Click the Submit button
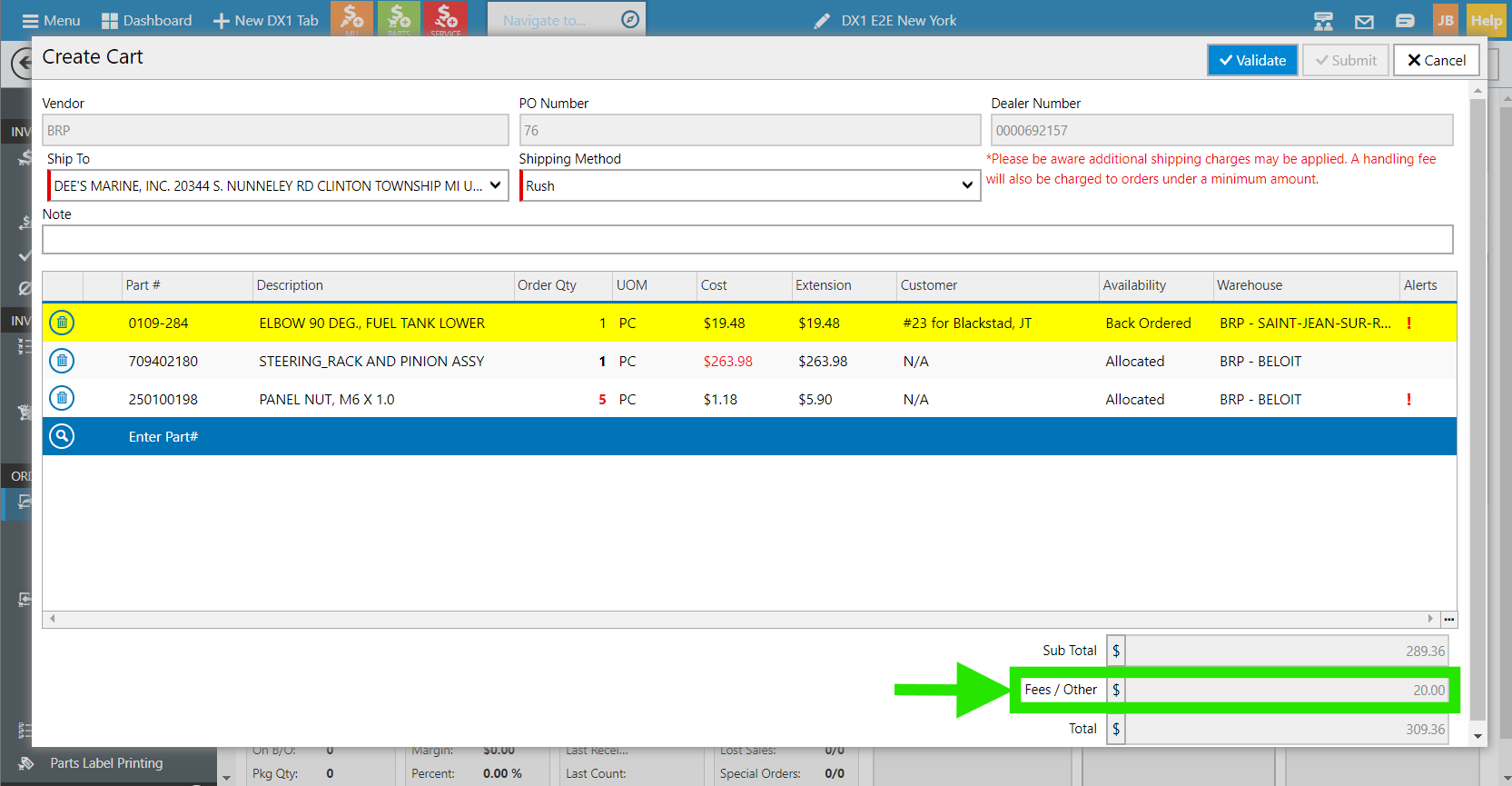 tap(1346, 60)
